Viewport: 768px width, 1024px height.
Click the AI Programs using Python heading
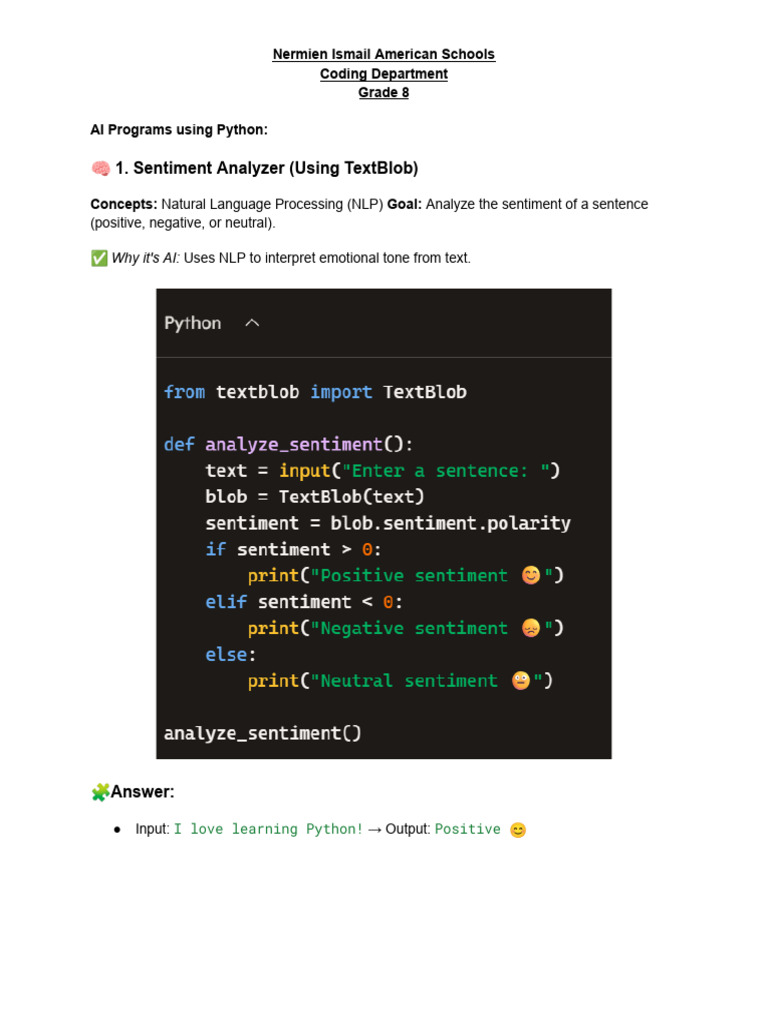(x=179, y=130)
